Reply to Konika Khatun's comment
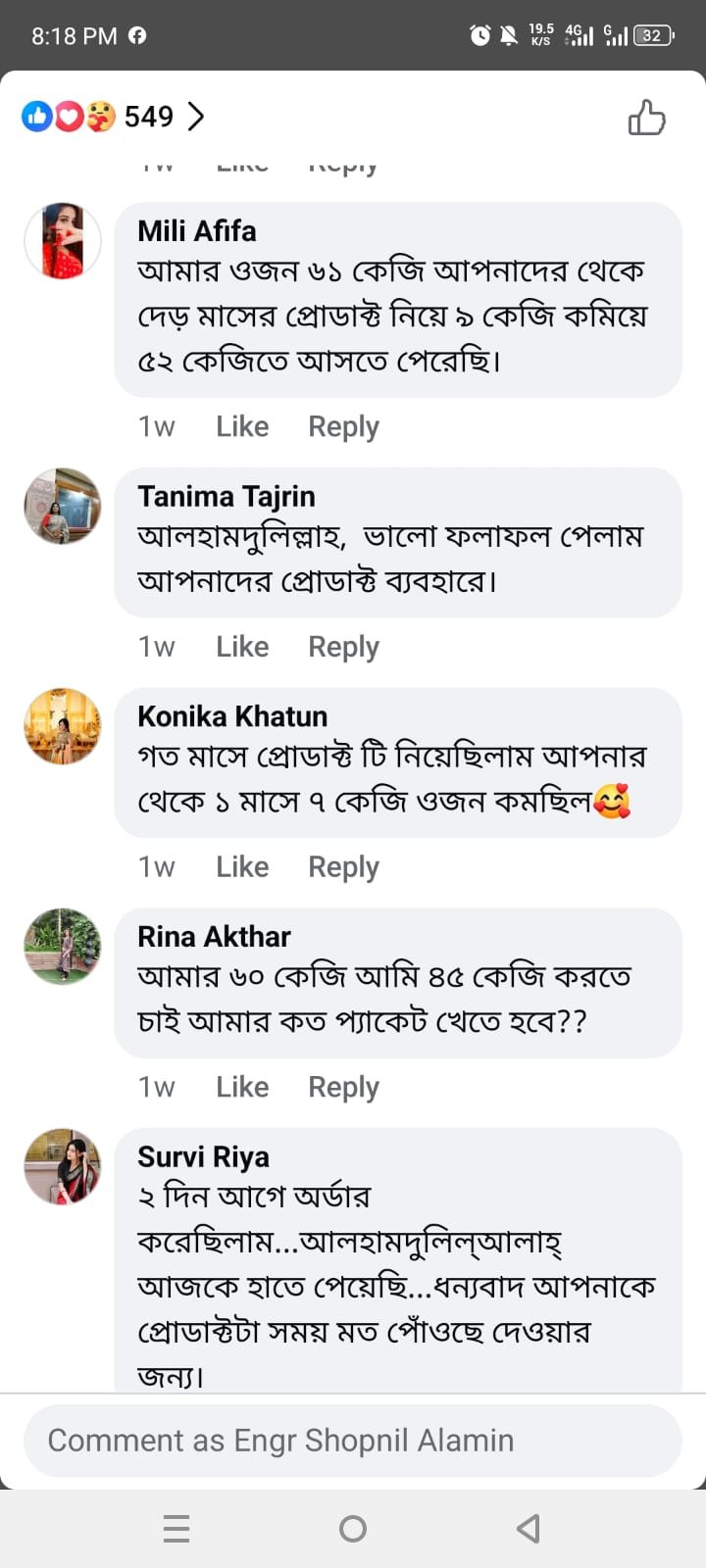 (x=343, y=867)
